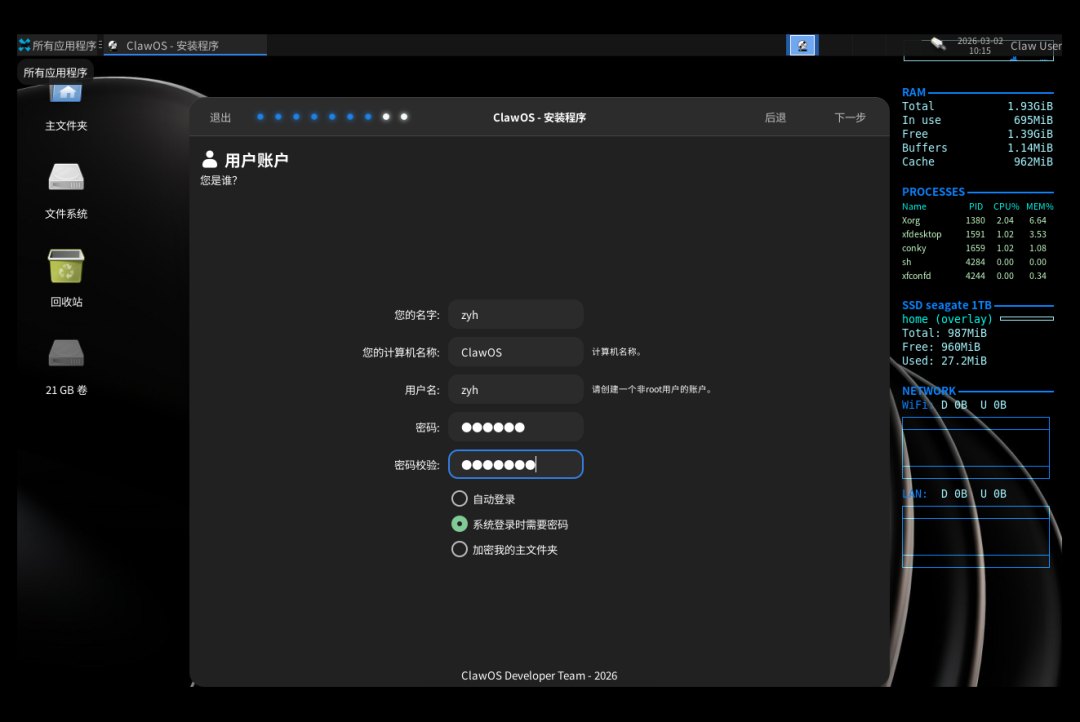1080x722 pixels.
Task: Click the 下一步 next button
Action: pyautogui.click(x=850, y=118)
